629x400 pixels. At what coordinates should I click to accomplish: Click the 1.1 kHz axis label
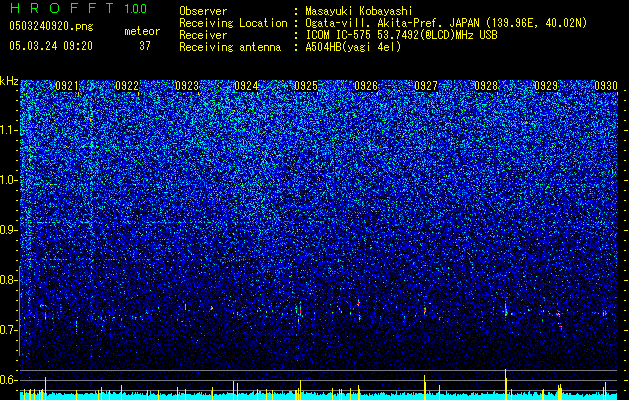click(x=9, y=130)
